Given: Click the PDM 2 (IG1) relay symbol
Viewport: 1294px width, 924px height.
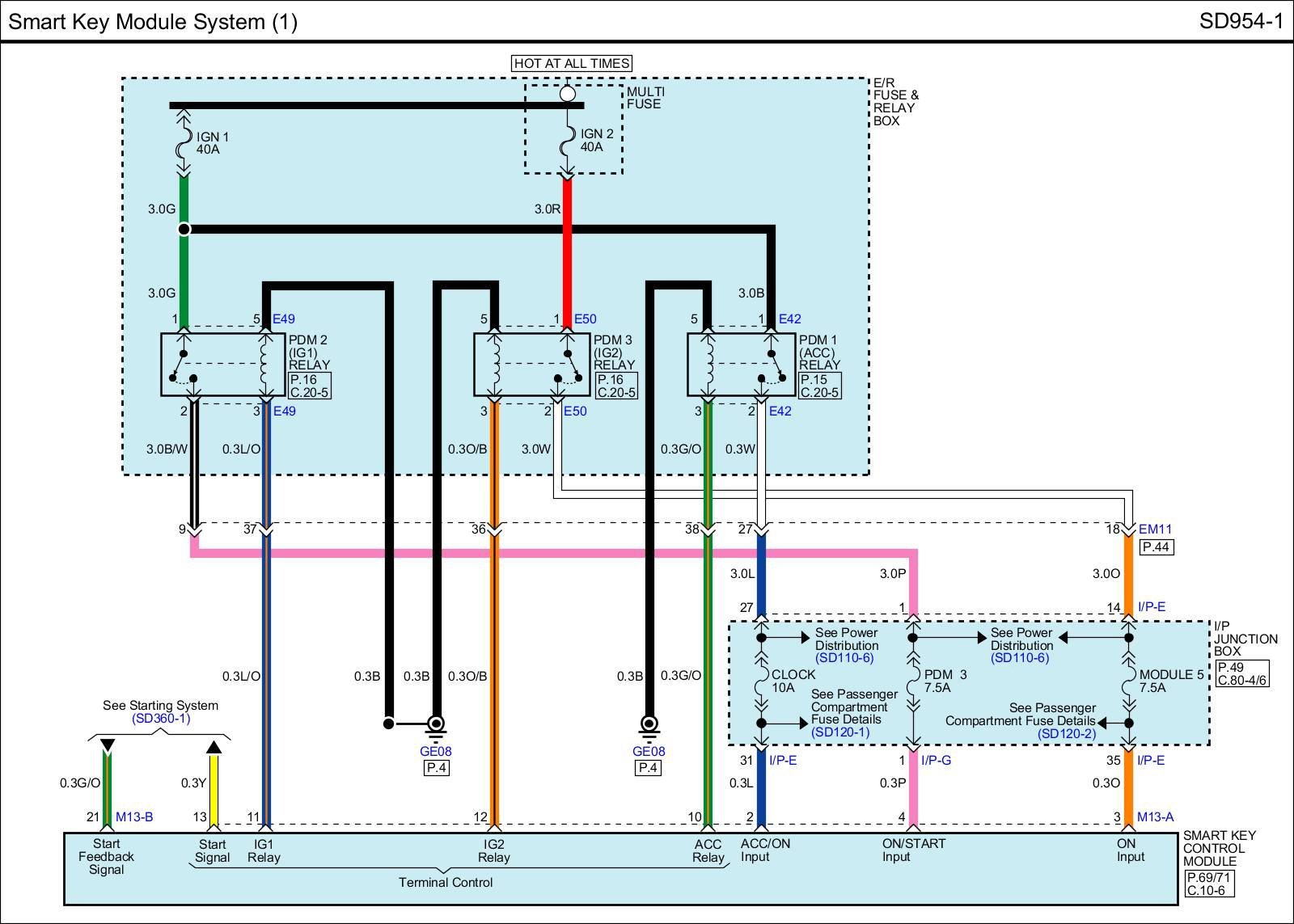Looking at the screenshot, I should pos(222,365).
